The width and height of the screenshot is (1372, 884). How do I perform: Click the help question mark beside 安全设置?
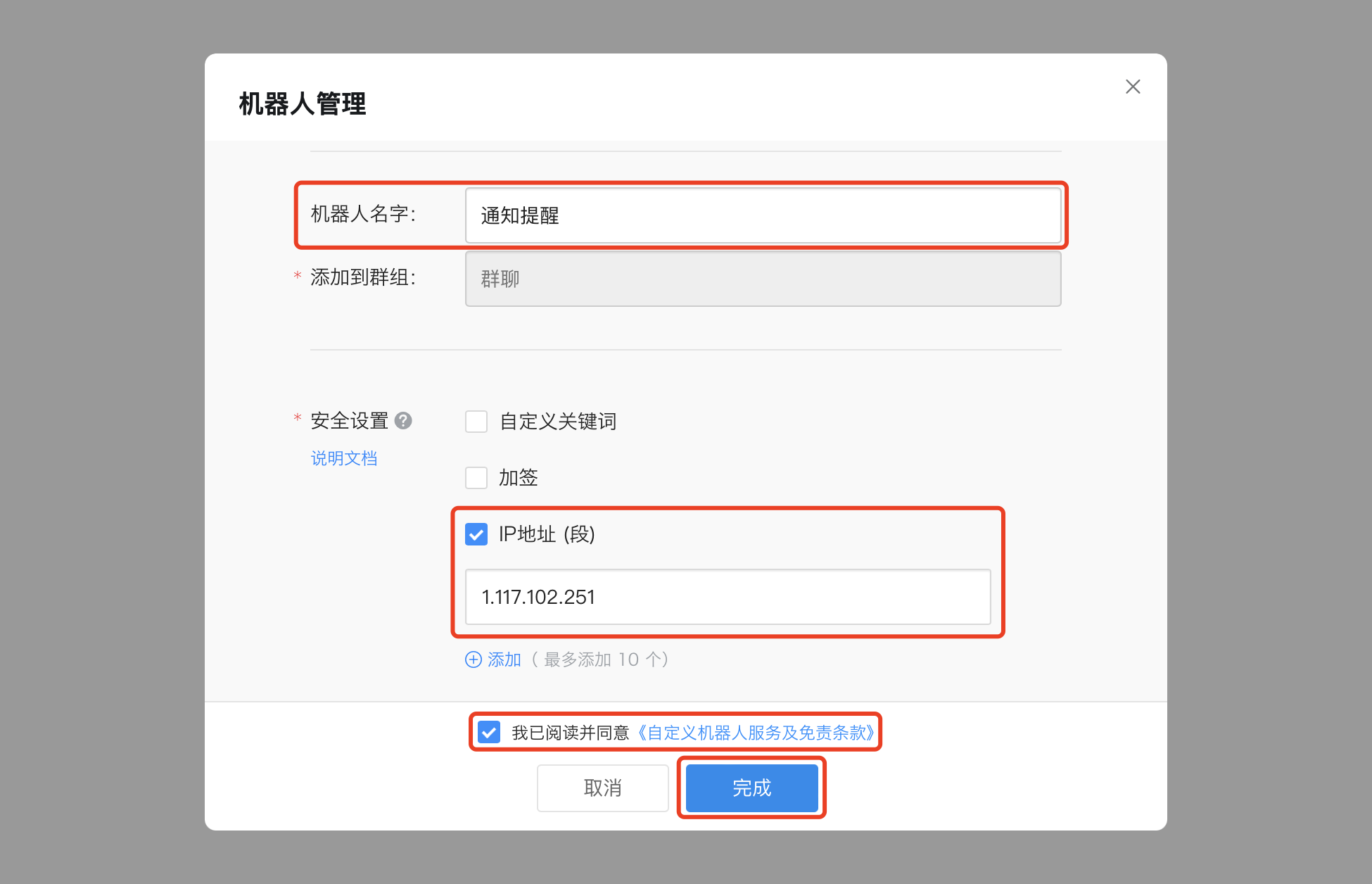[403, 421]
